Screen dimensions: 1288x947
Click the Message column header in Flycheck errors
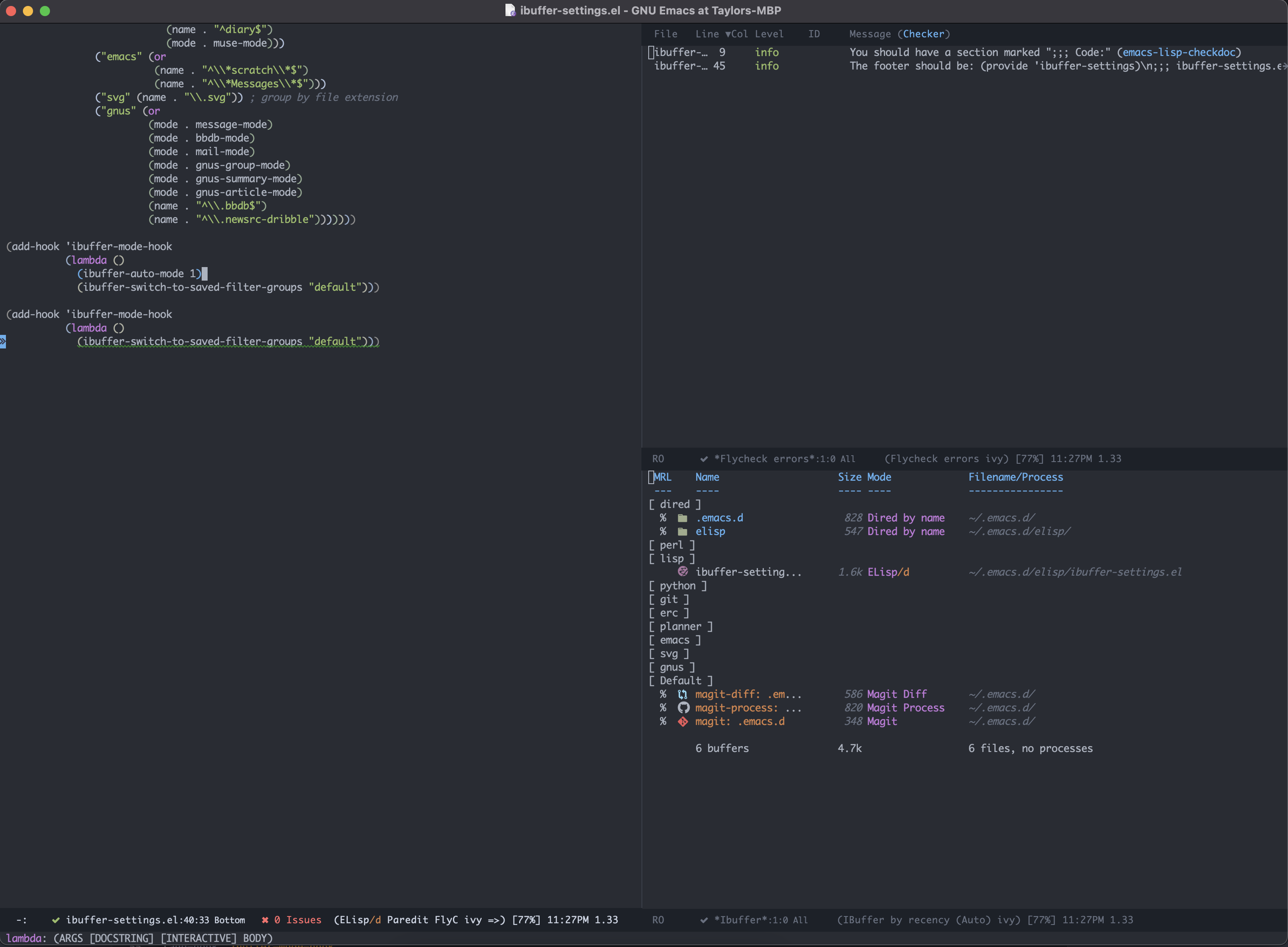click(870, 34)
